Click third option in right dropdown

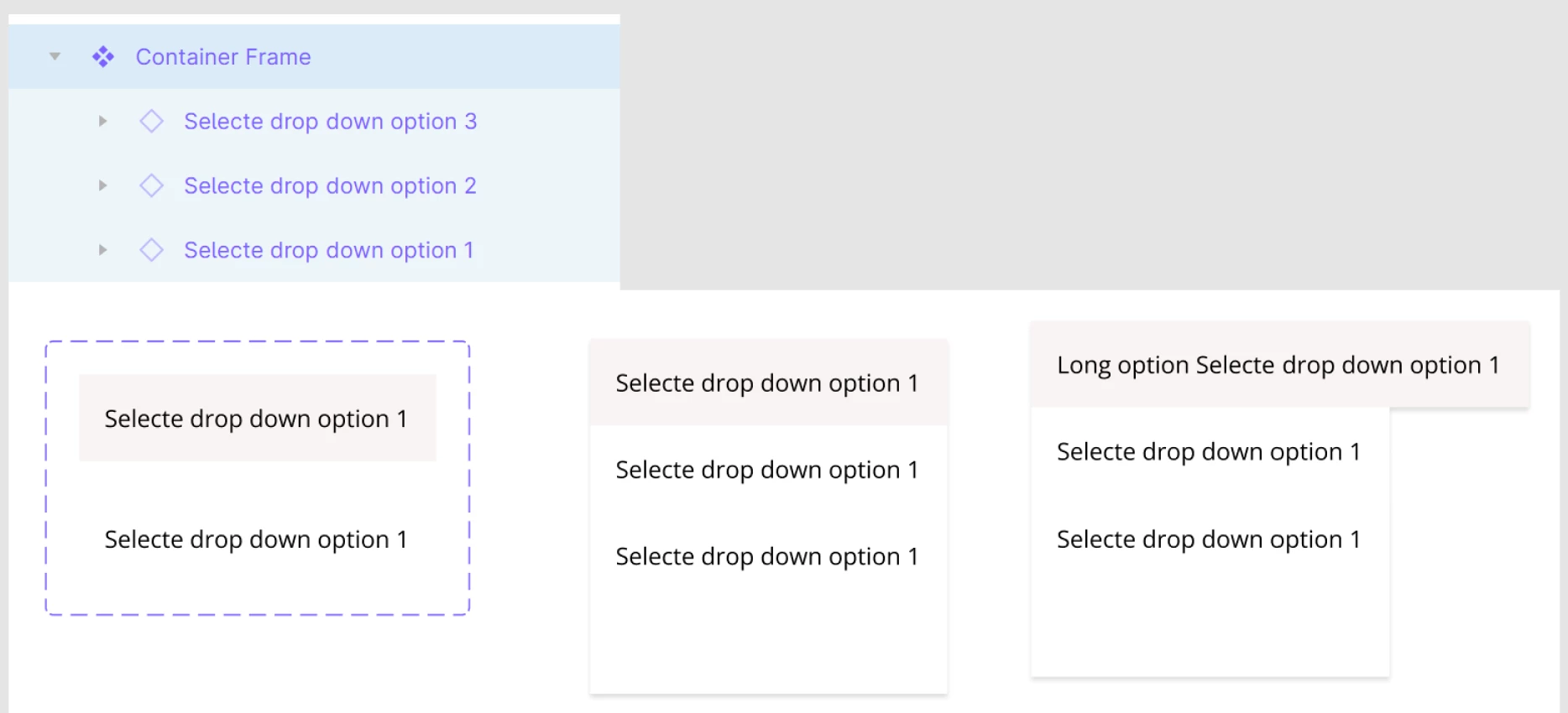[x=1208, y=539]
